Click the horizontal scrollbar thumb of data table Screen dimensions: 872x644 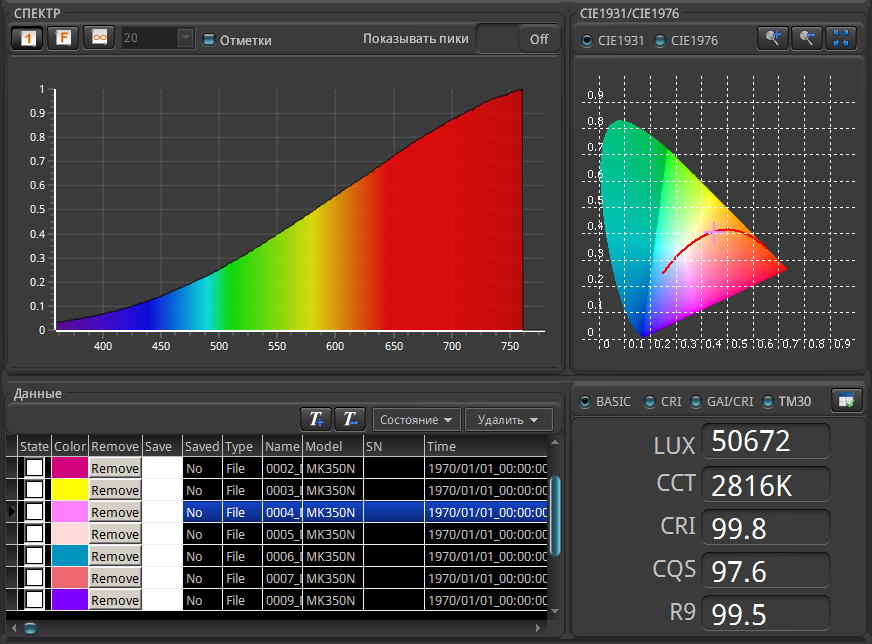pos(31,628)
